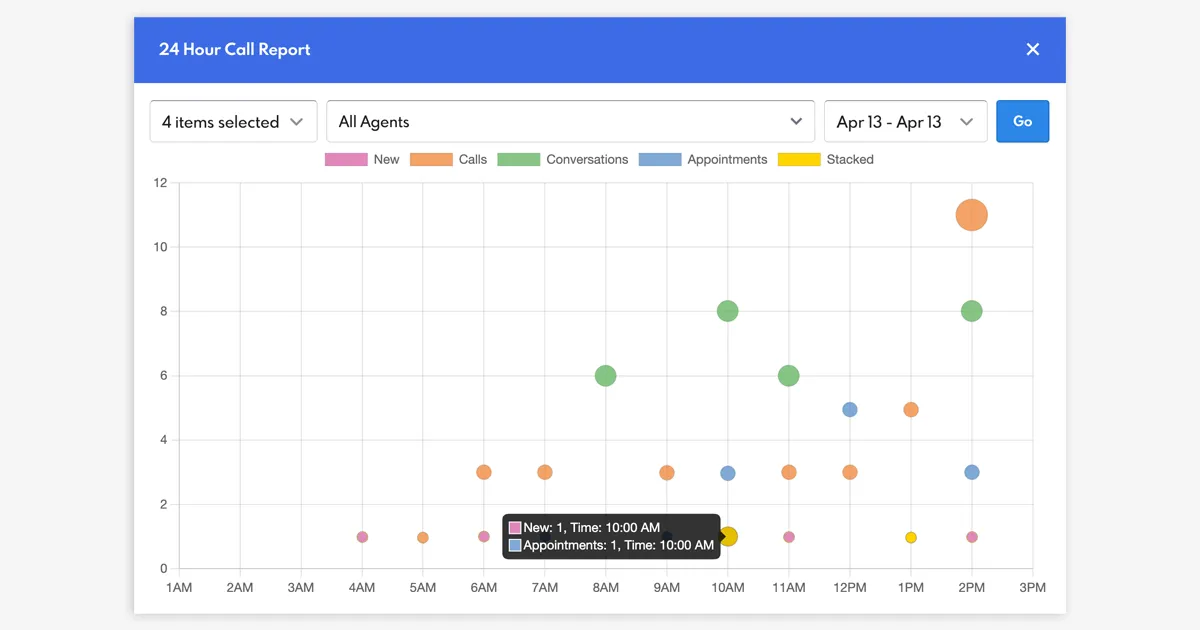The image size is (1200, 630).
Task: Click the large orange Calls bubble at 2PM
Action: 971,215
